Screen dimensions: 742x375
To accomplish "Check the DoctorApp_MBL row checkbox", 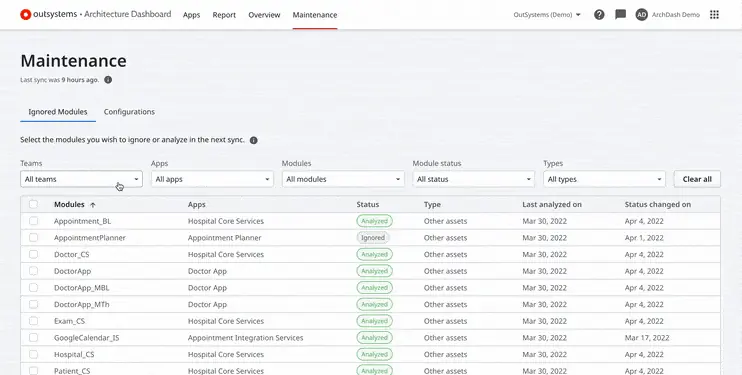I will click(x=33, y=287).
